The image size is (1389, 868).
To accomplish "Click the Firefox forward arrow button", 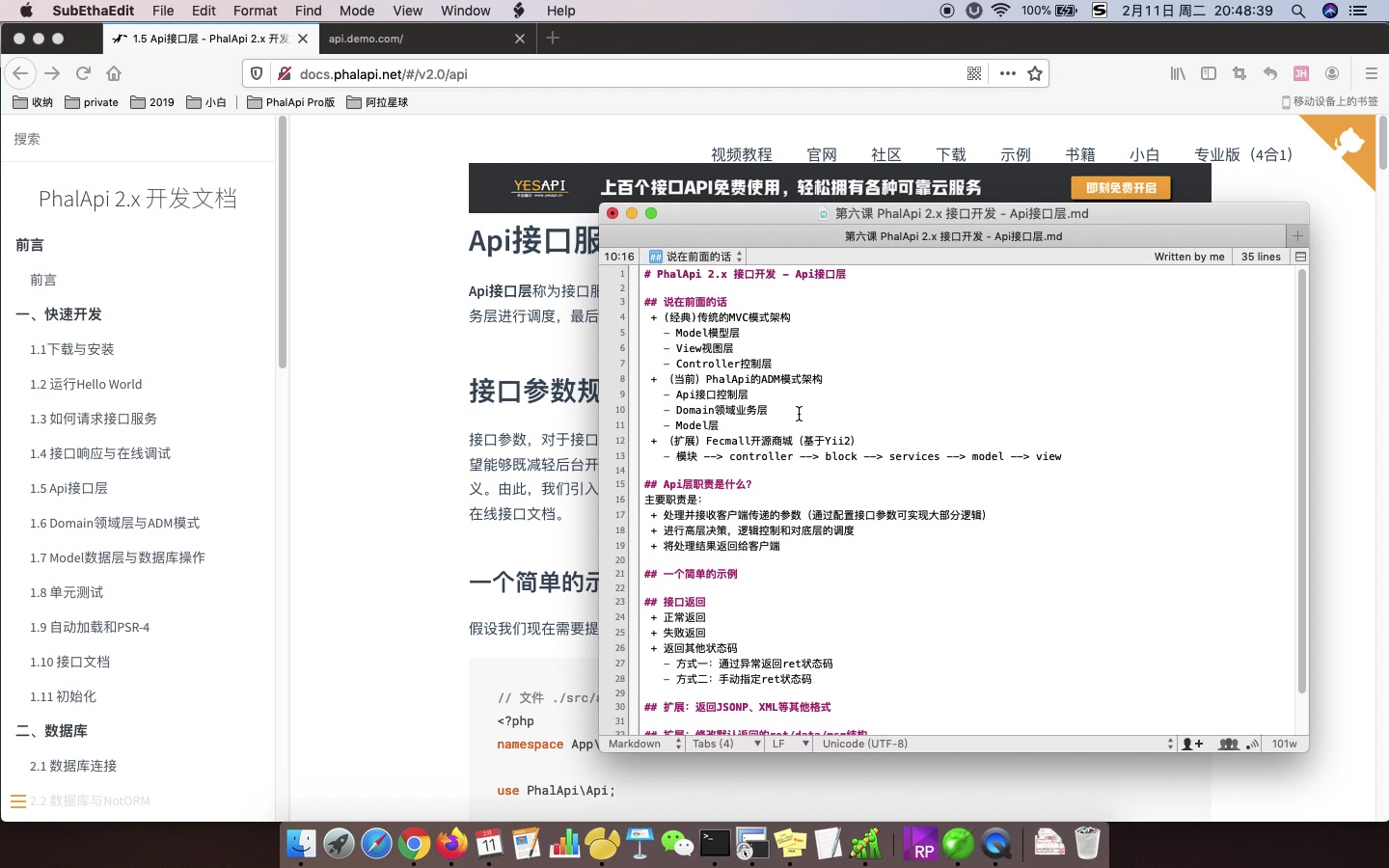I will 52,73.
